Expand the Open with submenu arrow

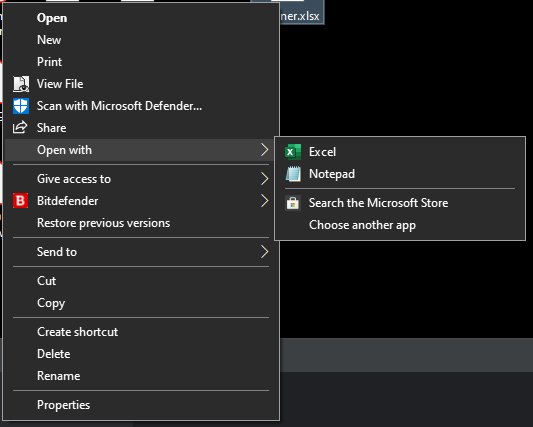point(264,150)
